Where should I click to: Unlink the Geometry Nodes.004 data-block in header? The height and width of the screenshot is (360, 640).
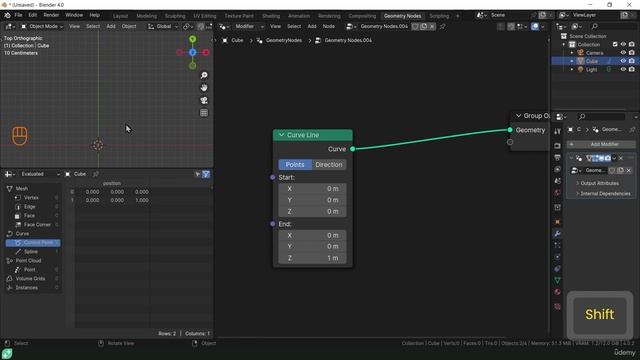(x=432, y=27)
